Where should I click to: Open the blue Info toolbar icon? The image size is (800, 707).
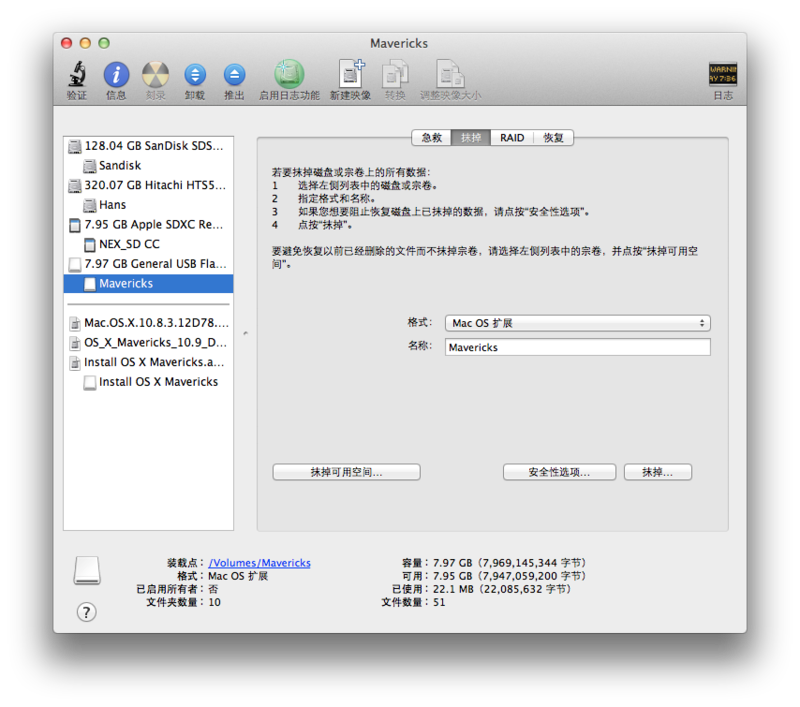coord(116,74)
